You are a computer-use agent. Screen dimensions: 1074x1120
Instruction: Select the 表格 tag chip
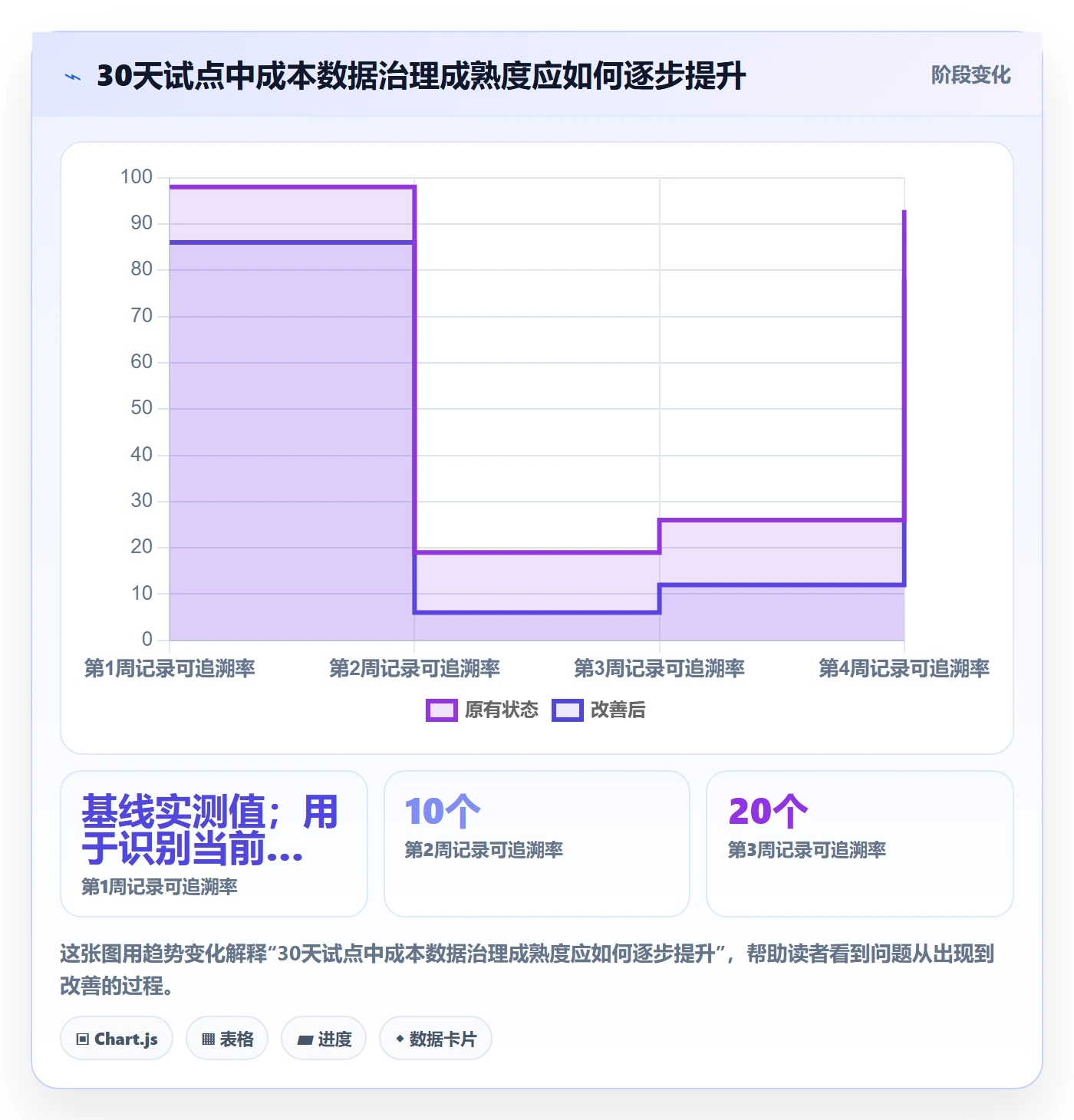(227, 1039)
